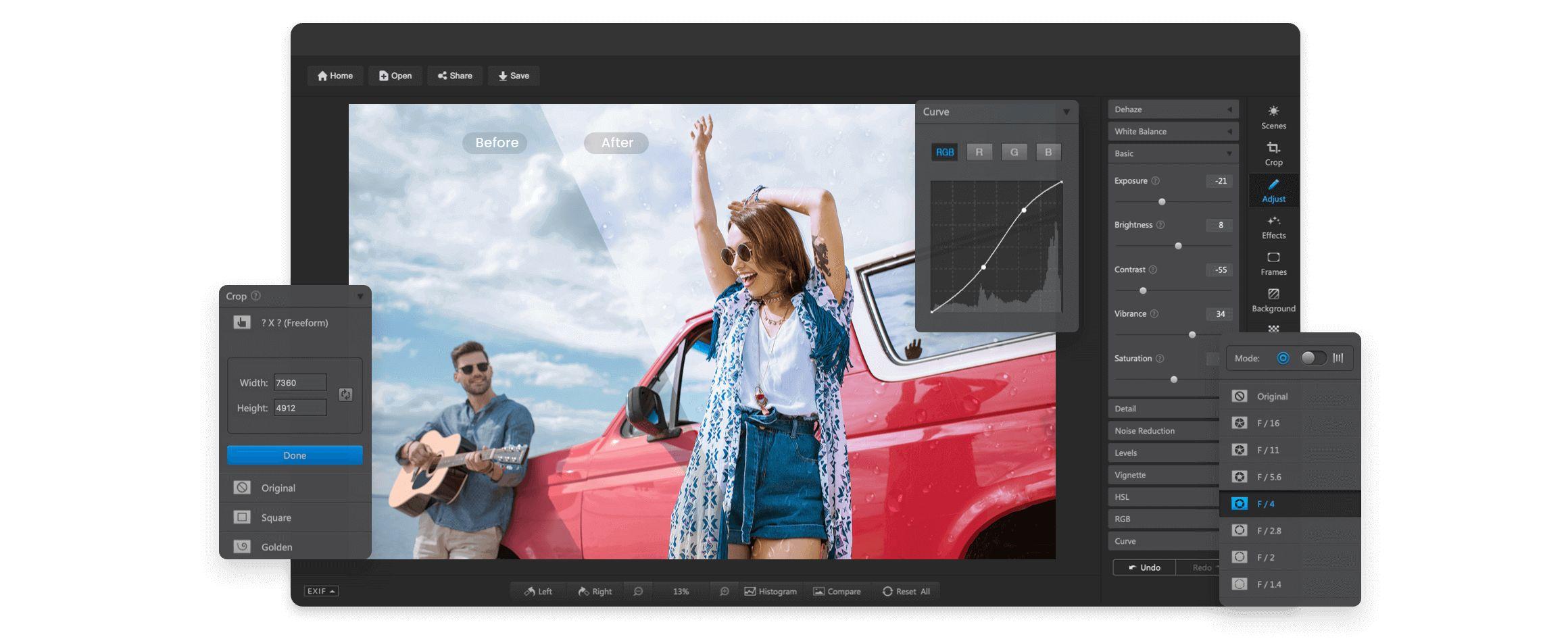Rotate the image left
1568x639 pixels.
click(539, 591)
